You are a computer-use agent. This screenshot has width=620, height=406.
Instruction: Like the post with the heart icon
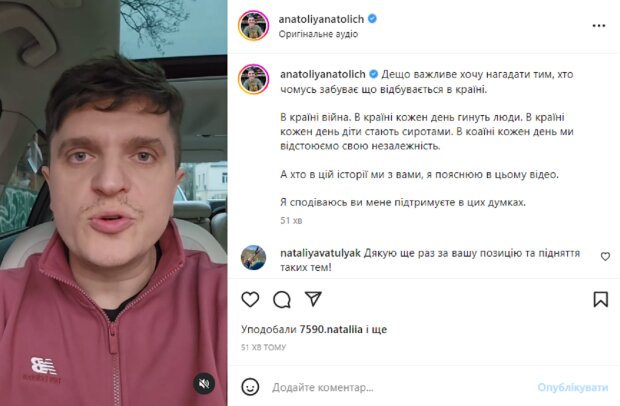(x=250, y=299)
